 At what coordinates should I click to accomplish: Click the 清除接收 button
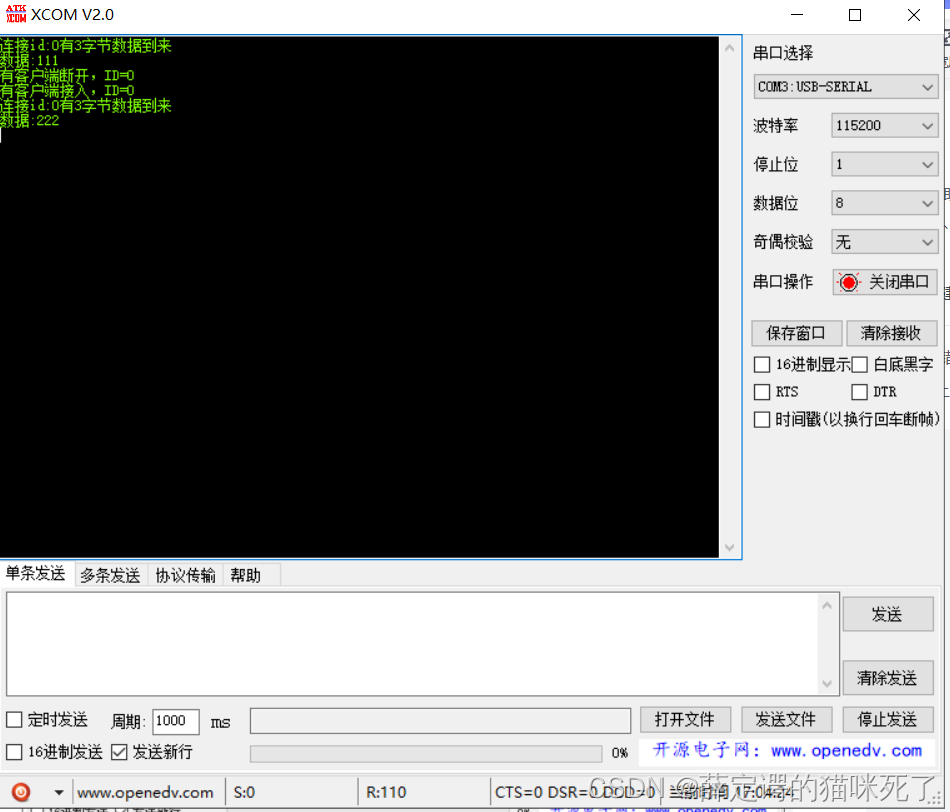coord(891,333)
